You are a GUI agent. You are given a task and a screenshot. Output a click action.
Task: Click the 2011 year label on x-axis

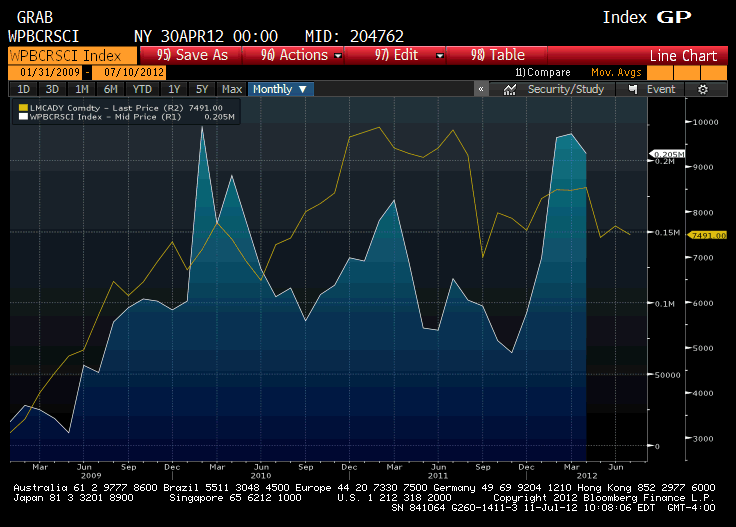[x=438, y=476]
